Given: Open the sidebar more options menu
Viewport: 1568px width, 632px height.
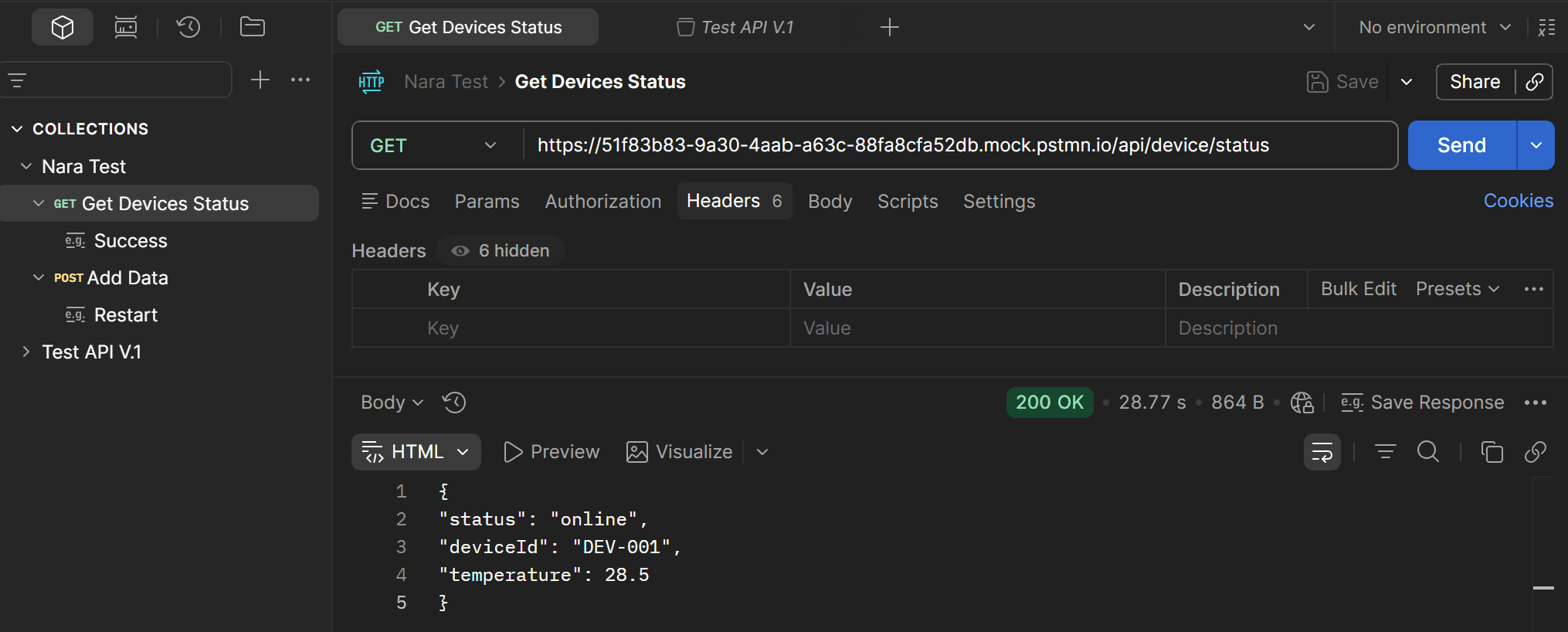Looking at the screenshot, I should (x=300, y=80).
